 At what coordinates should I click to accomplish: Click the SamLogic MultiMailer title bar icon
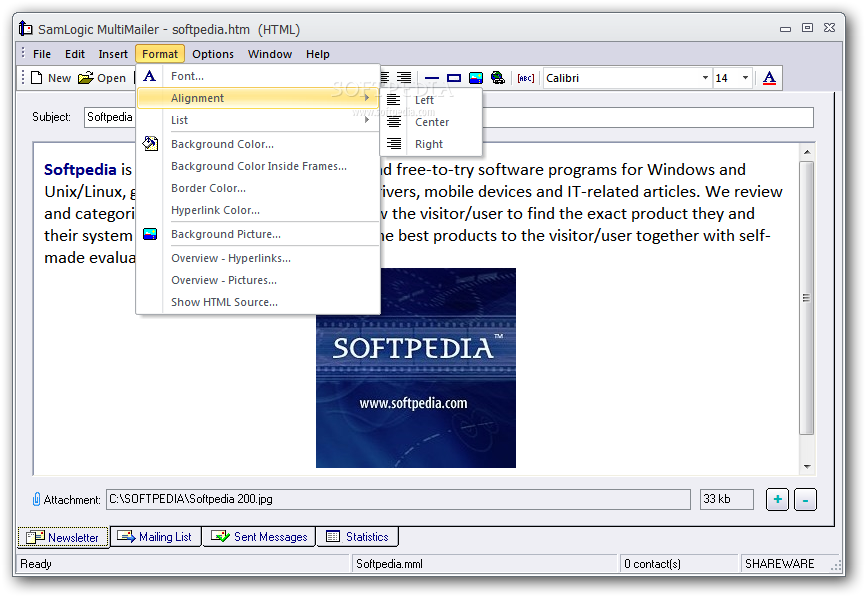[25, 28]
